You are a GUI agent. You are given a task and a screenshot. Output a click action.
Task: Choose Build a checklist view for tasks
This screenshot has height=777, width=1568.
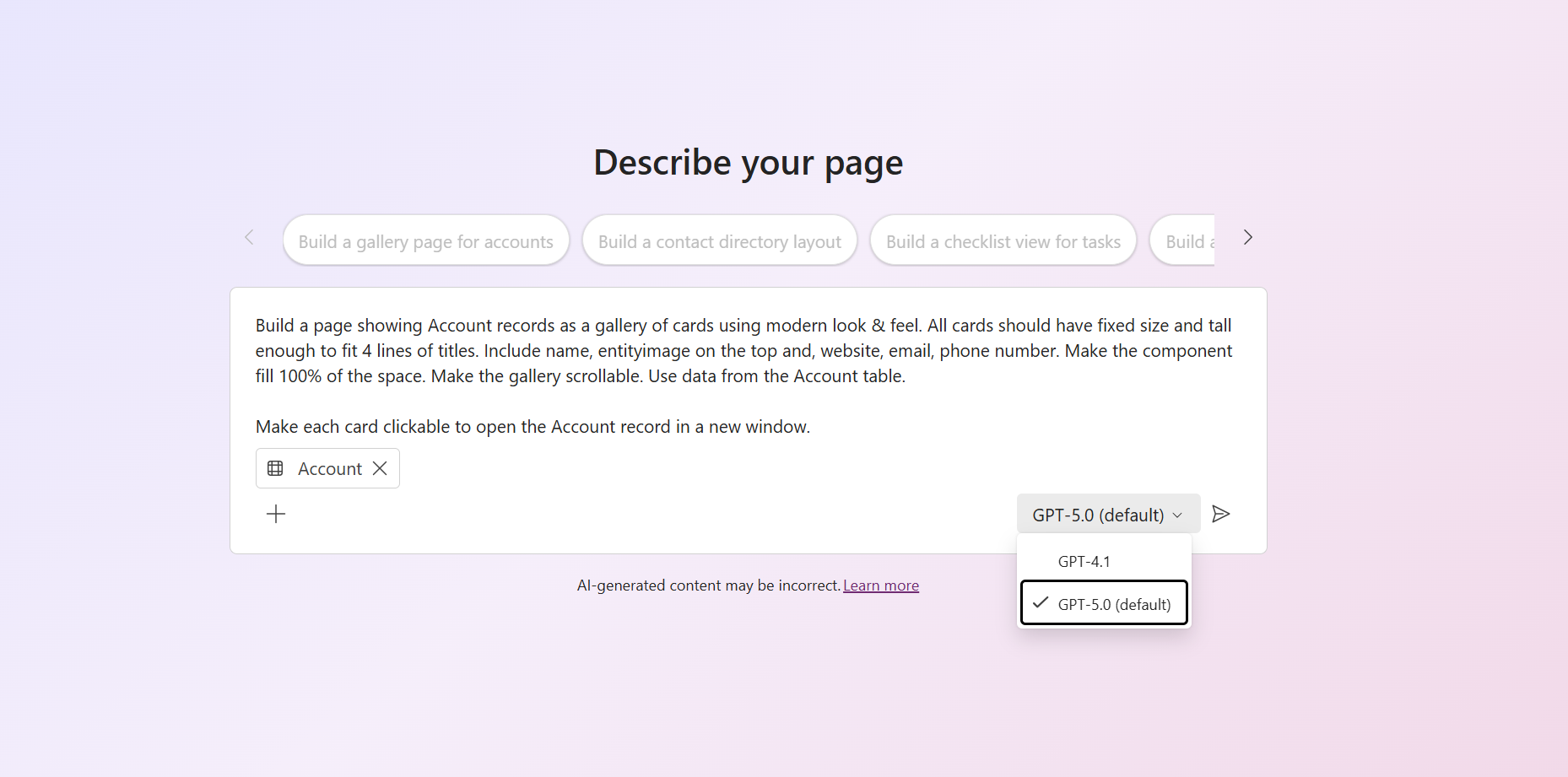[x=1003, y=241]
